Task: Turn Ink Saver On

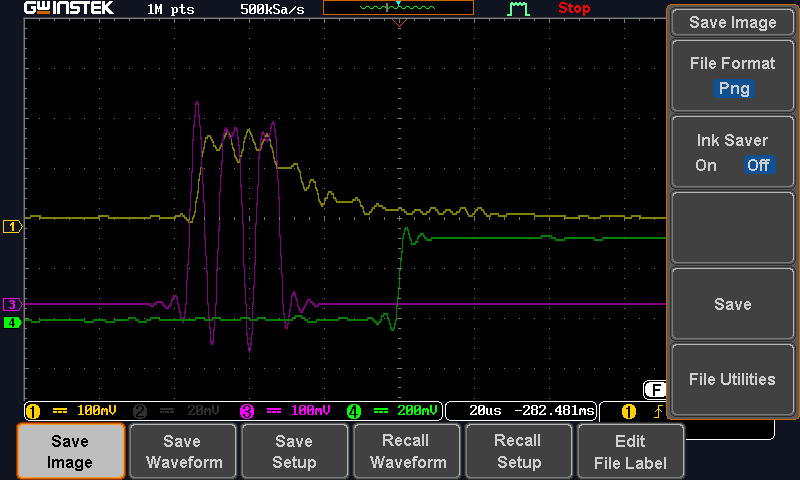Action: pos(706,165)
